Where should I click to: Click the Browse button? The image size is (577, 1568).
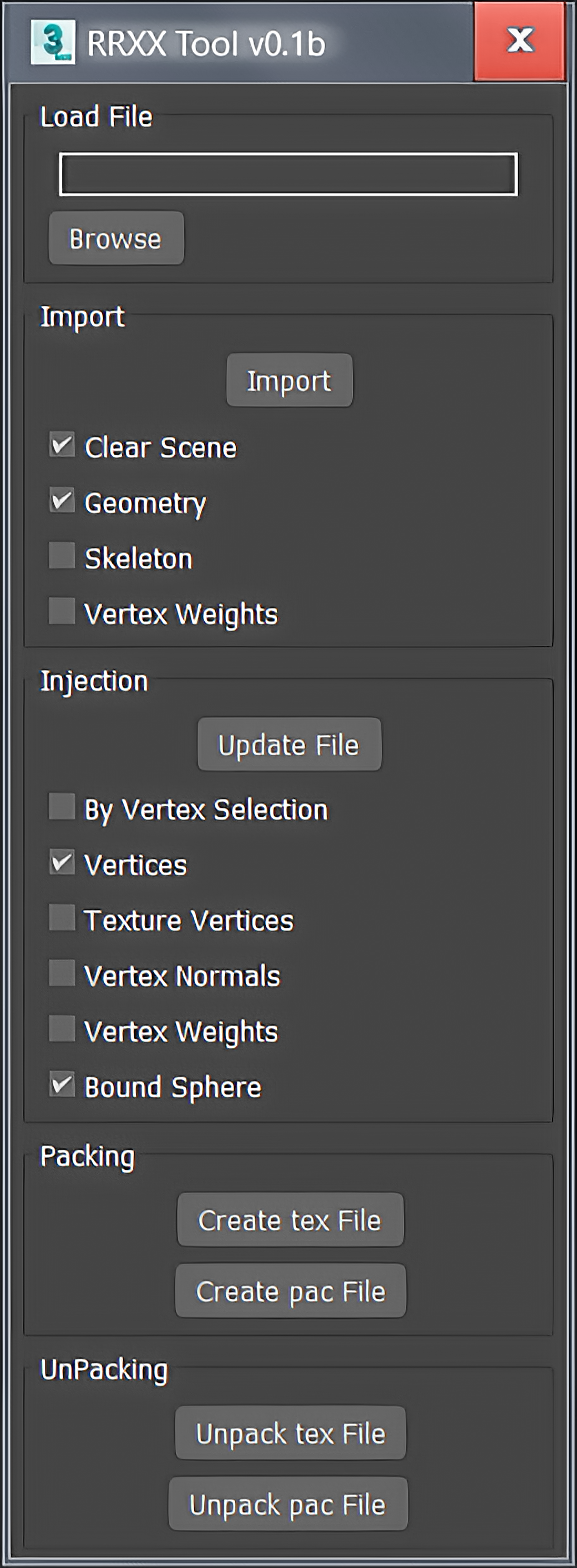pos(116,238)
